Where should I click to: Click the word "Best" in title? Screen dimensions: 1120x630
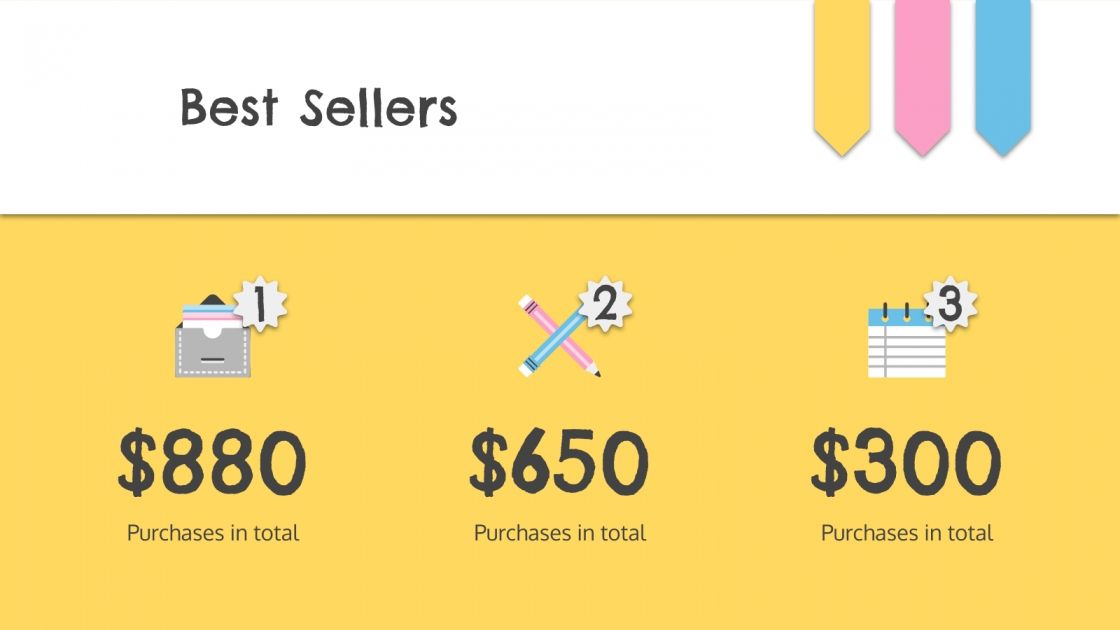pyautogui.click(x=229, y=107)
